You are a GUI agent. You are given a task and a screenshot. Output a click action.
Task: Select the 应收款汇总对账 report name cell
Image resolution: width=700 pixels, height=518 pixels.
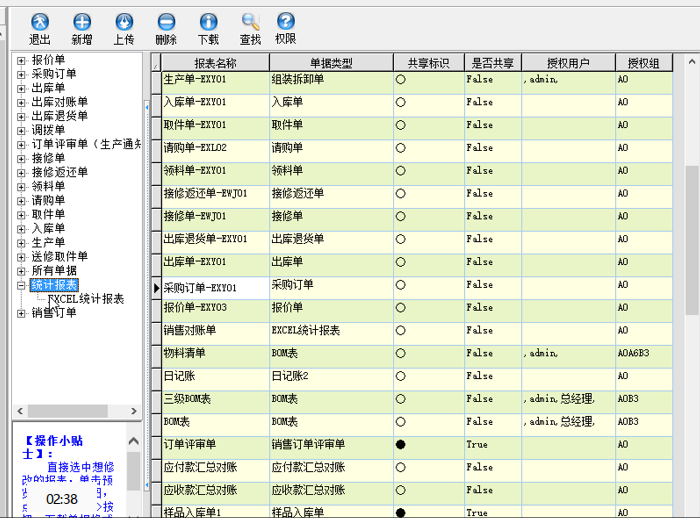(x=215, y=493)
